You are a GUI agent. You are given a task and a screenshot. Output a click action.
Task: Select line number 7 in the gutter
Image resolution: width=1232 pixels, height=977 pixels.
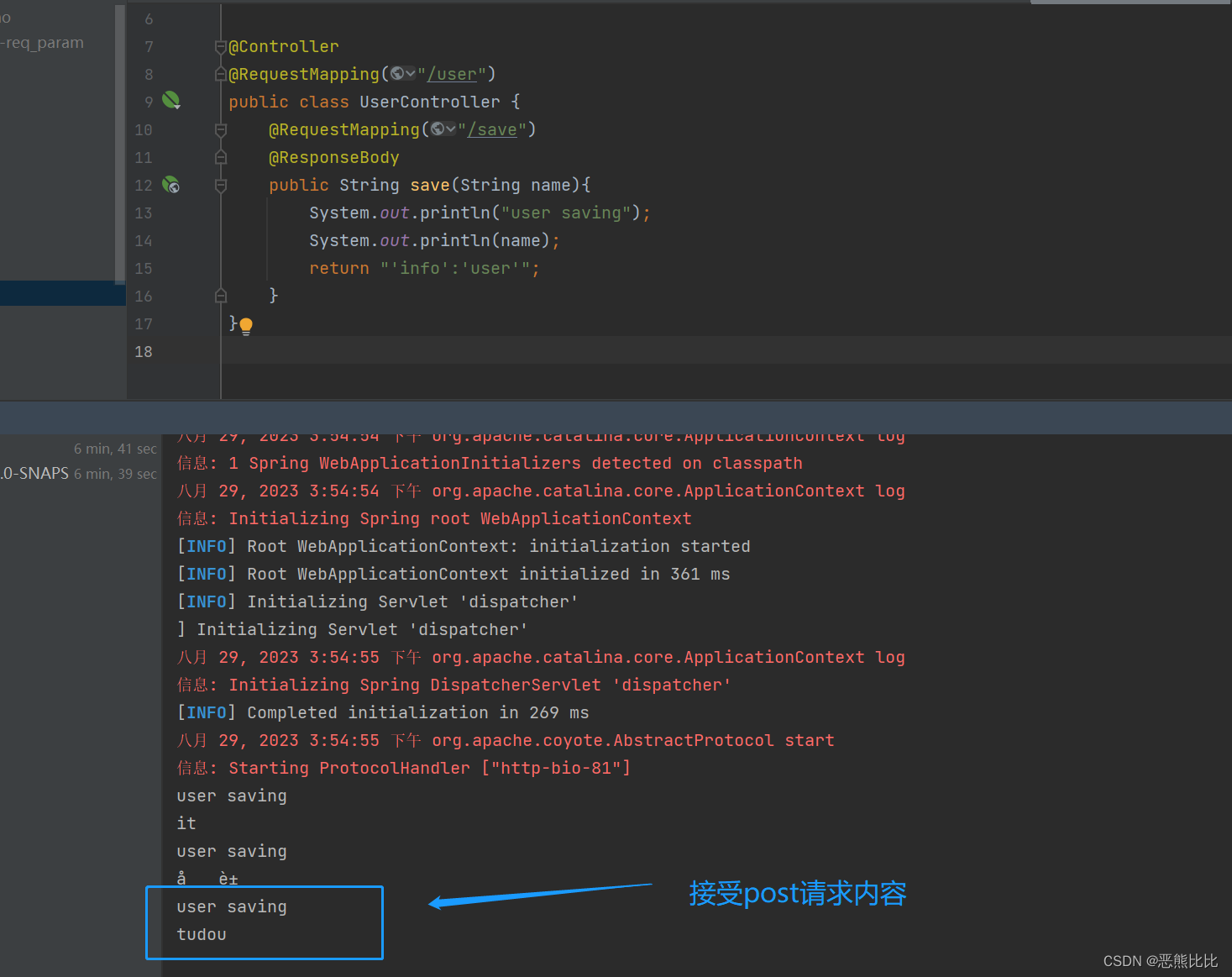(x=149, y=46)
